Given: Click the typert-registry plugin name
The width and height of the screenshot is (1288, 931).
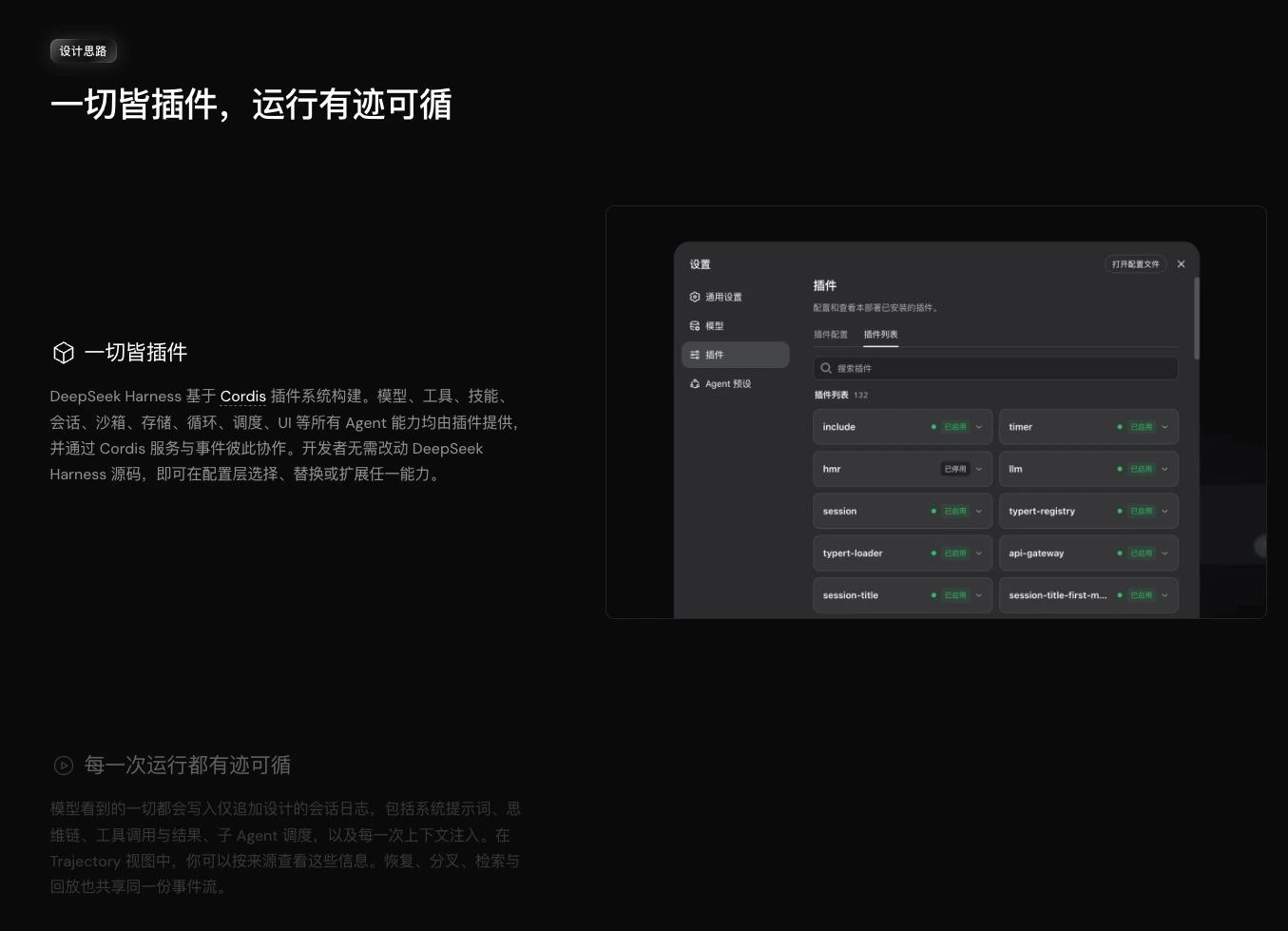Looking at the screenshot, I should point(1042,512).
